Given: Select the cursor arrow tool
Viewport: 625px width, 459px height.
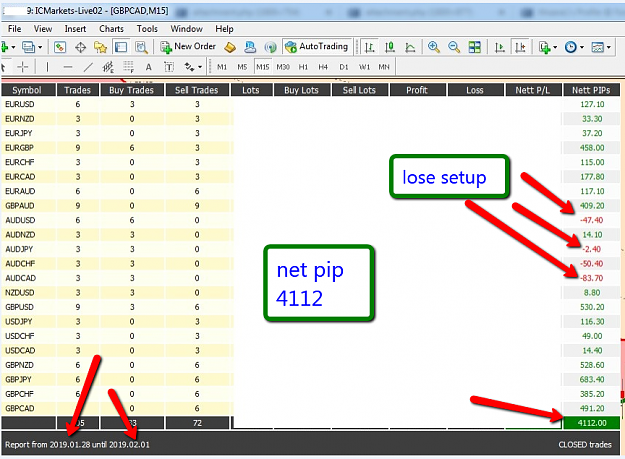Looking at the screenshot, I should click(3, 67).
